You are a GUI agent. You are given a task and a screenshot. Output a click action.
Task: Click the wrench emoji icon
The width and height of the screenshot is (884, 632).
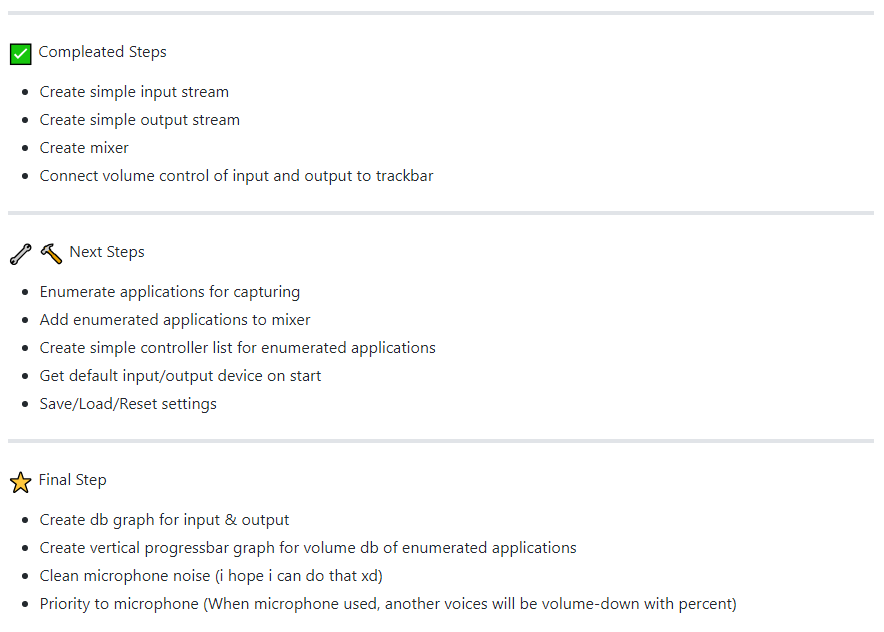tap(21, 254)
